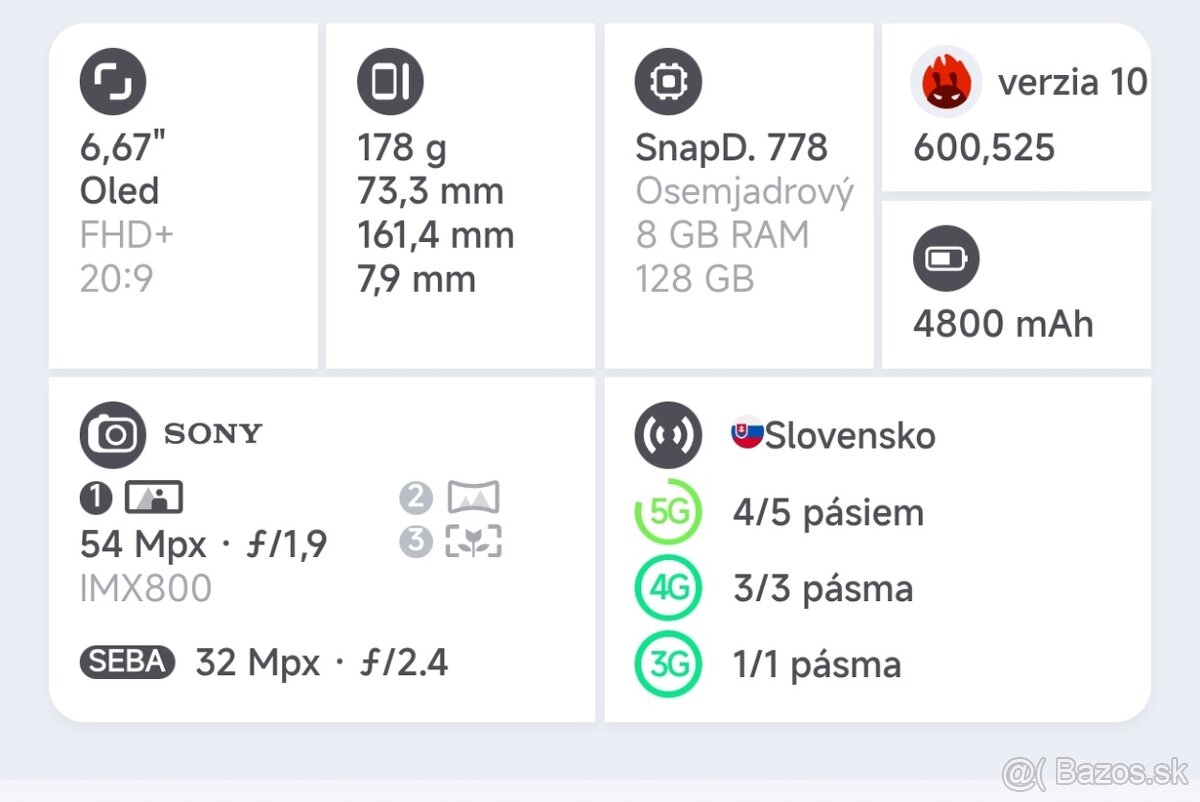Tap the processor chip icon
Image resolution: width=1200 pixels, height=802 pixels.
pos(668,81)
